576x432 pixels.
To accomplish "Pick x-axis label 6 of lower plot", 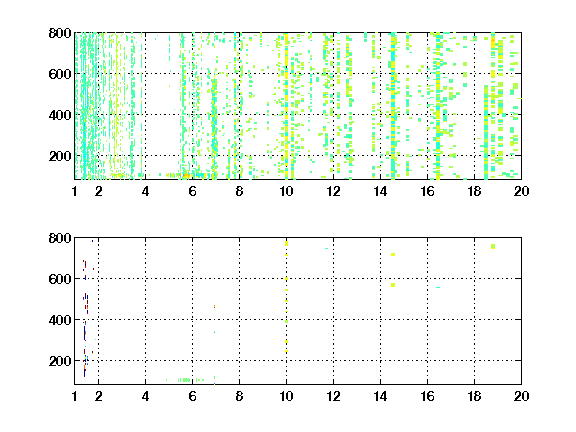I will click(192, 396).
